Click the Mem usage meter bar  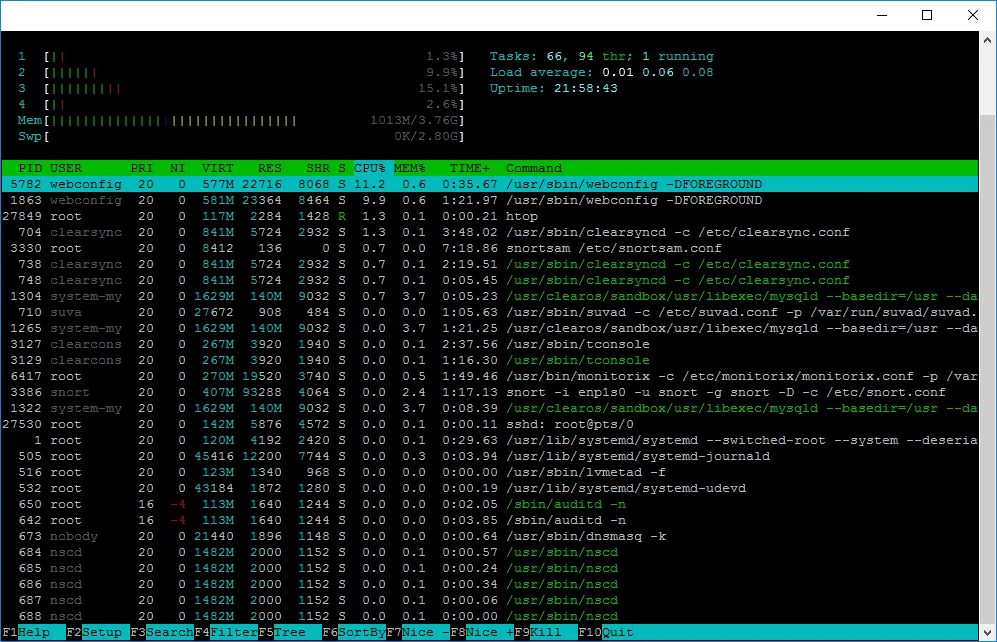(241, 120)
